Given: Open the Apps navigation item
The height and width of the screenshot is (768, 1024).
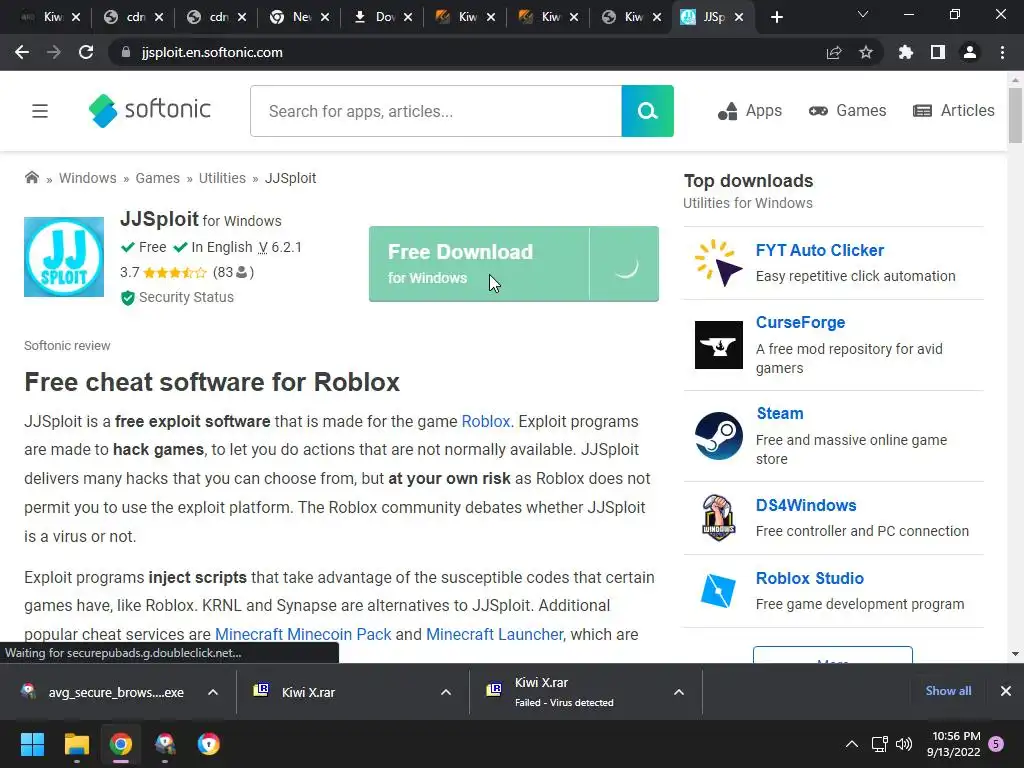Looking at the screenshot, I should [x=750, y=111].
